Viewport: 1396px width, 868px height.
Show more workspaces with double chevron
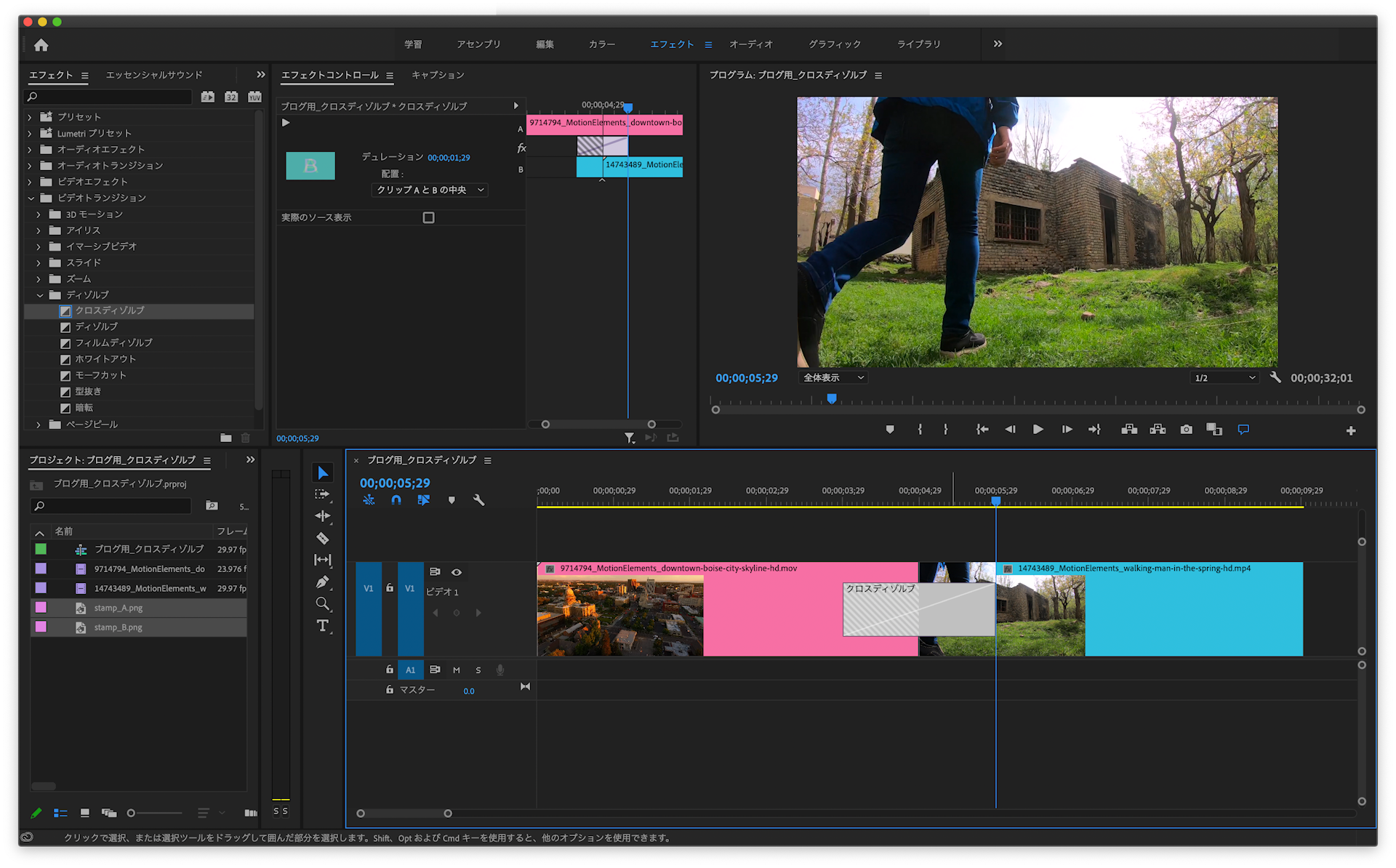(998, 44)
